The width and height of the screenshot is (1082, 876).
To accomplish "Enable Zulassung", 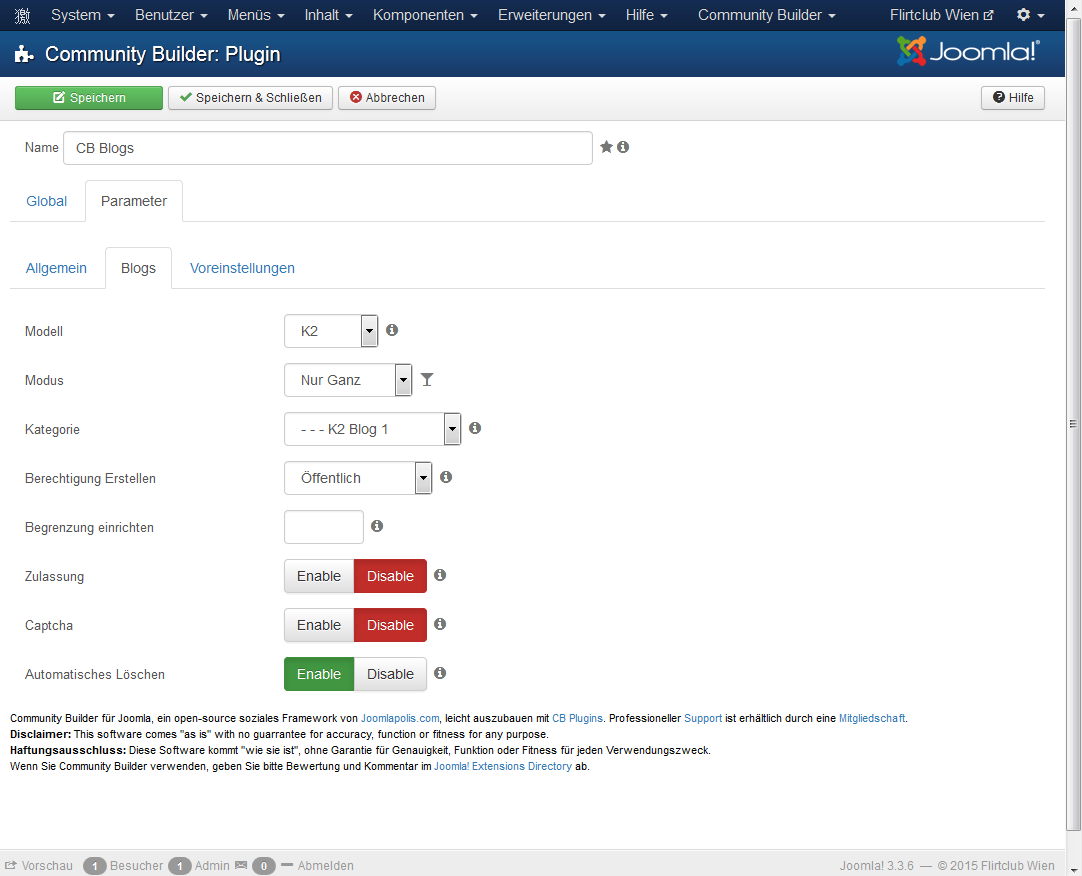I will (319, 576).
